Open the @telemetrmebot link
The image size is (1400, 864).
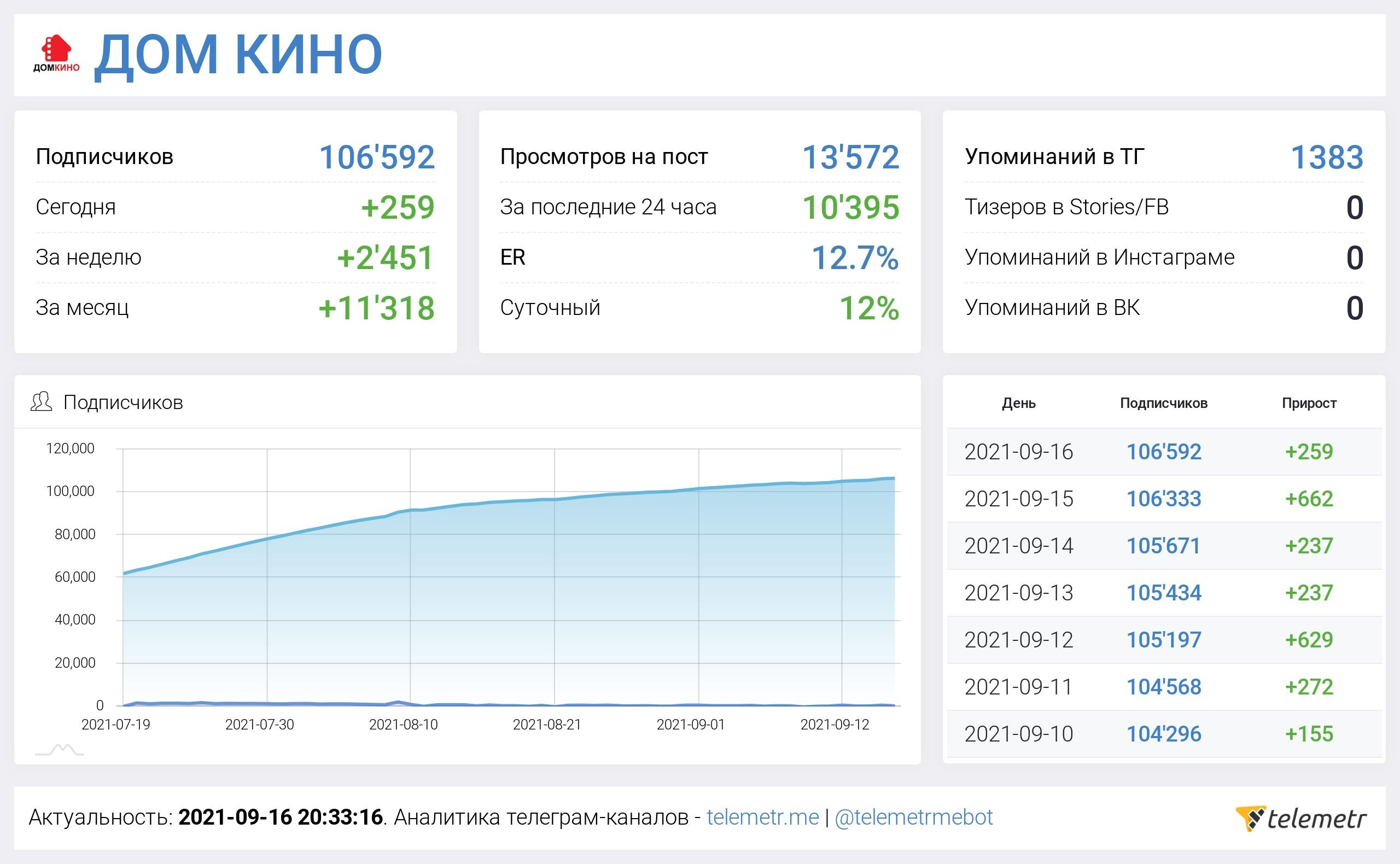pyautogui.click(x=913, y=818)
